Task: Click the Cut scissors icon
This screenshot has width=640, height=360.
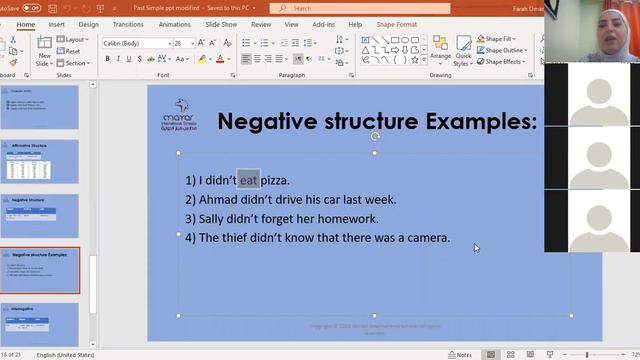Action: click(x=13, y=39)
